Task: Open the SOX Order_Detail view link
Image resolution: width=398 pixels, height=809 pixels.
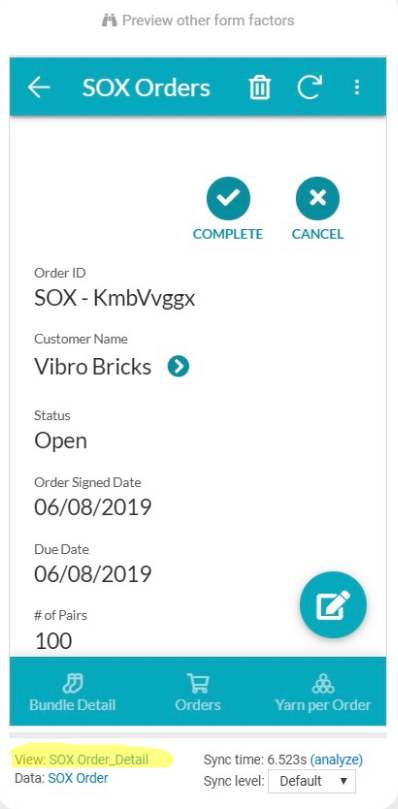Action: point(99,759)
